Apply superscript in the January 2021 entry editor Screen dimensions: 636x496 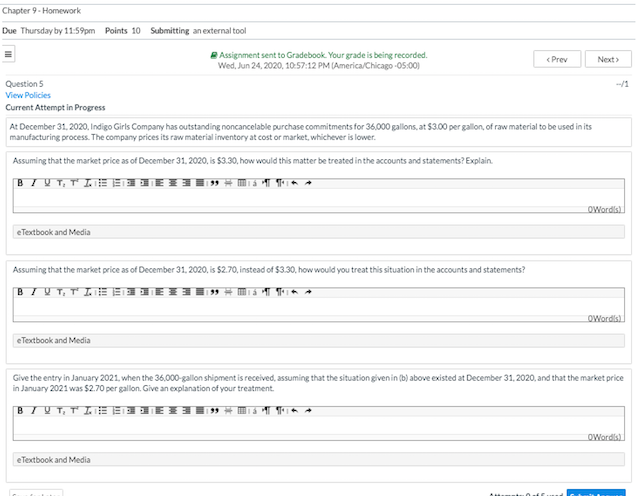(x=74, y=411)
